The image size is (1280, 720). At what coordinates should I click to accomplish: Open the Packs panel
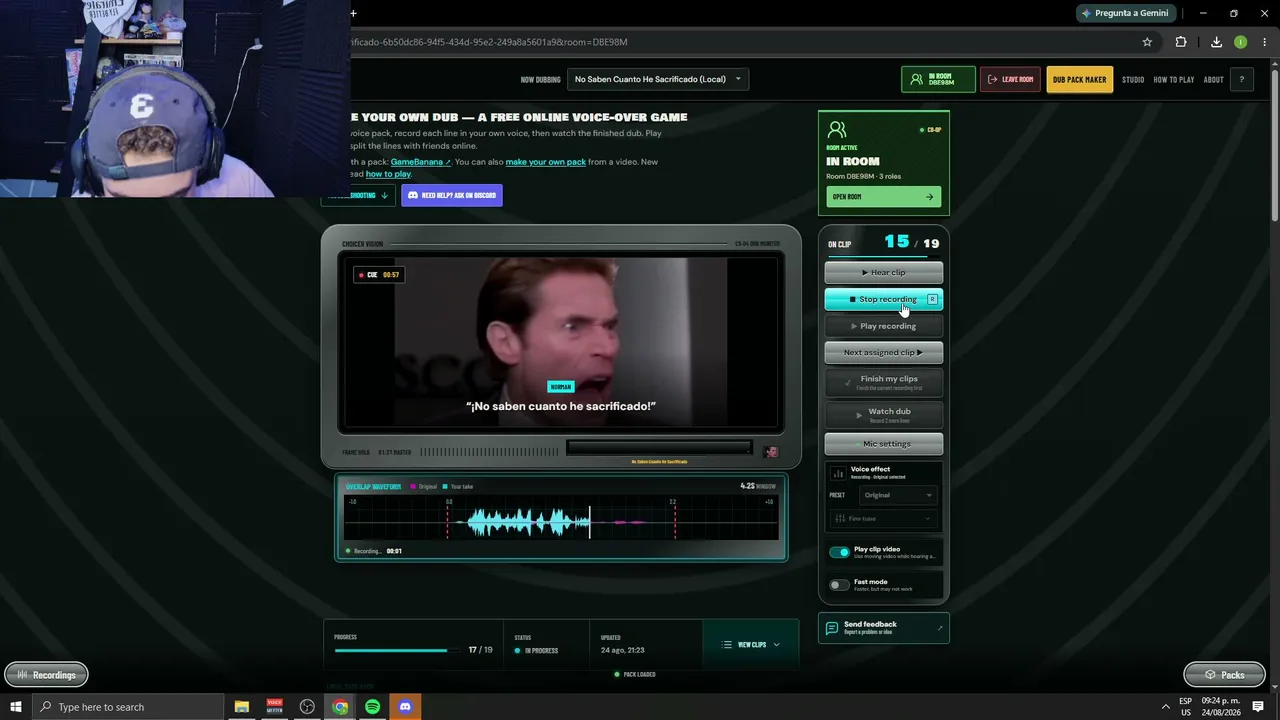point(1223,675)
